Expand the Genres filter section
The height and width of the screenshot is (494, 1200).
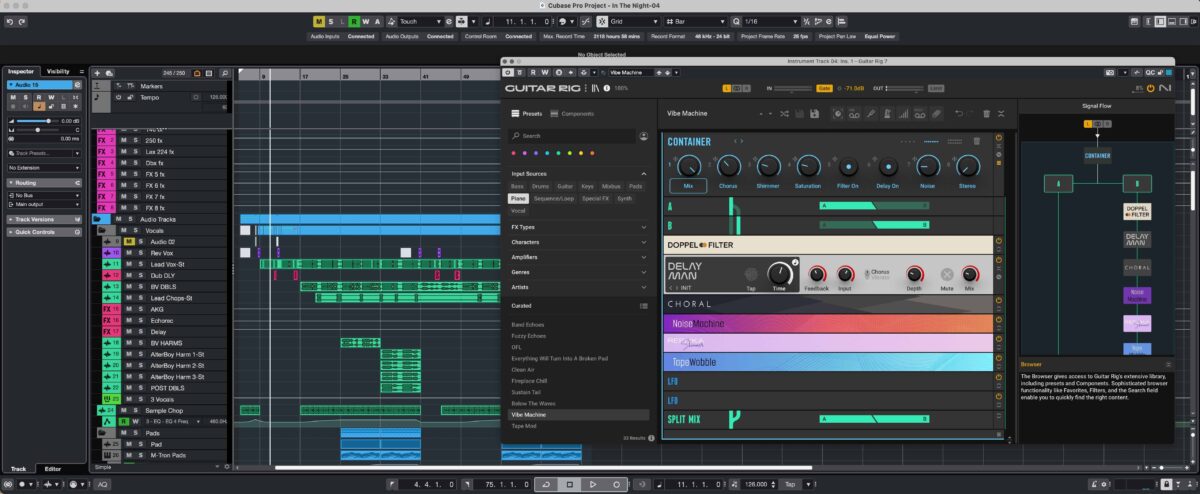coord(643,272)
